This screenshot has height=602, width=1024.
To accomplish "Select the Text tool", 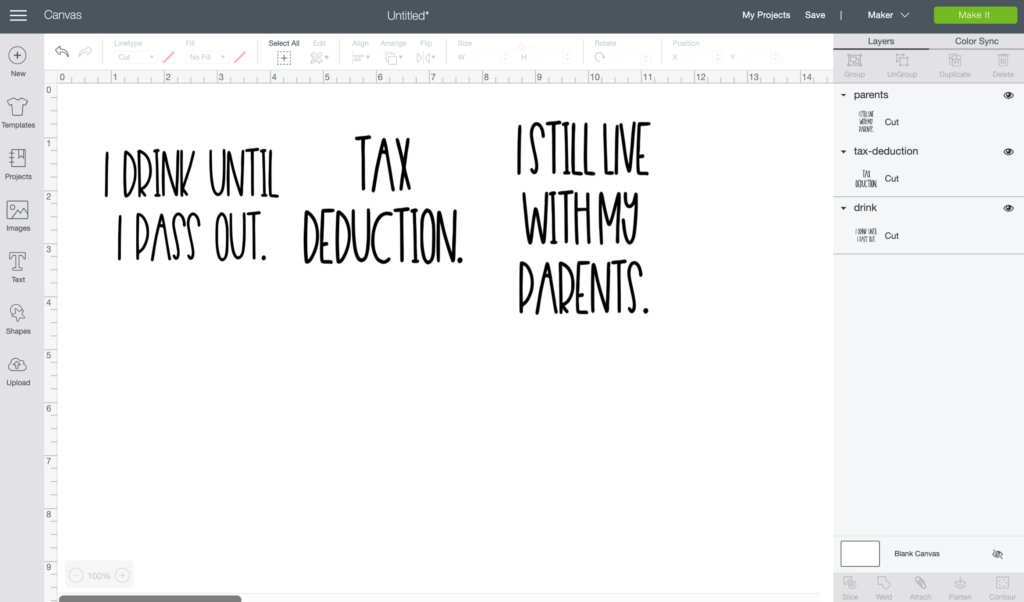I will pos(18,267).
